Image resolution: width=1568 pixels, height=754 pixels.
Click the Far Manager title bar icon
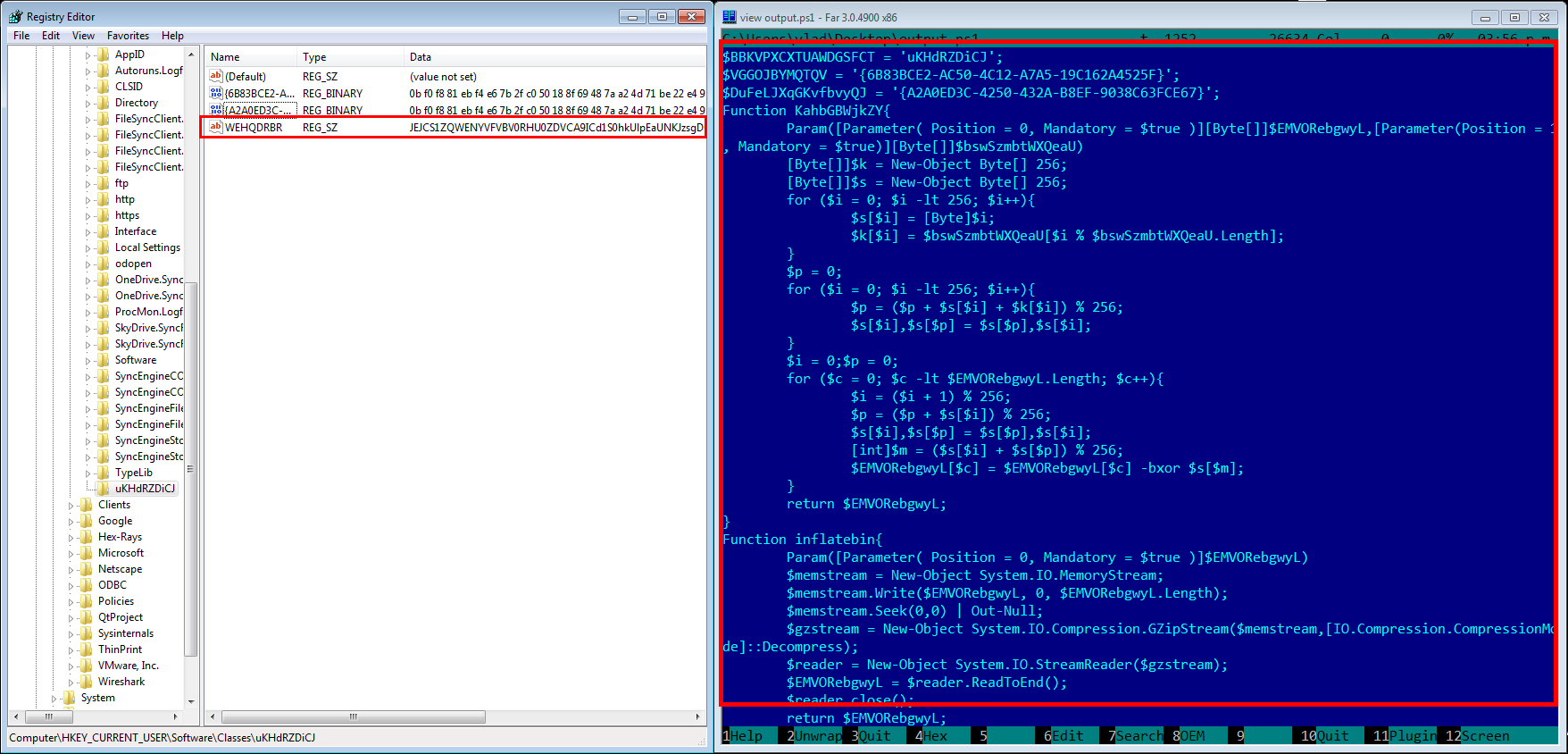pos(730,16)
